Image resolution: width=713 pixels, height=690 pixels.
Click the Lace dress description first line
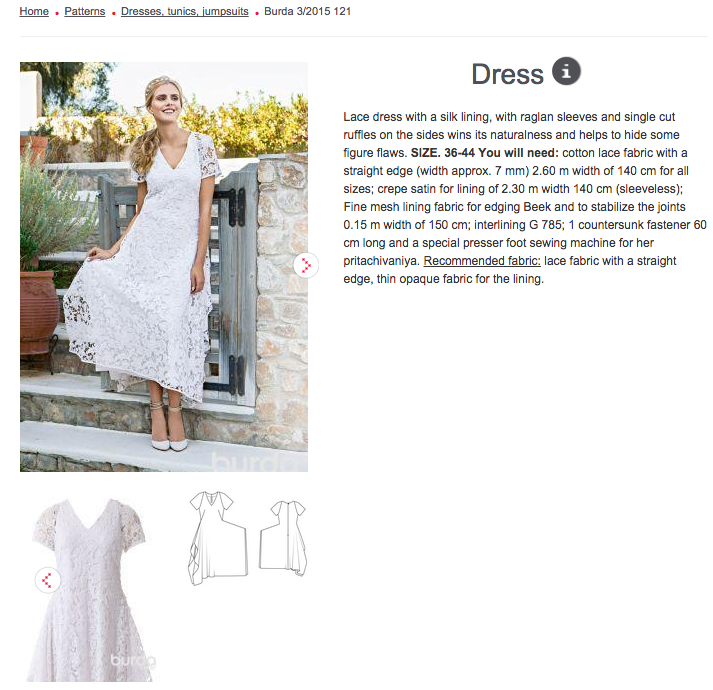509,117
